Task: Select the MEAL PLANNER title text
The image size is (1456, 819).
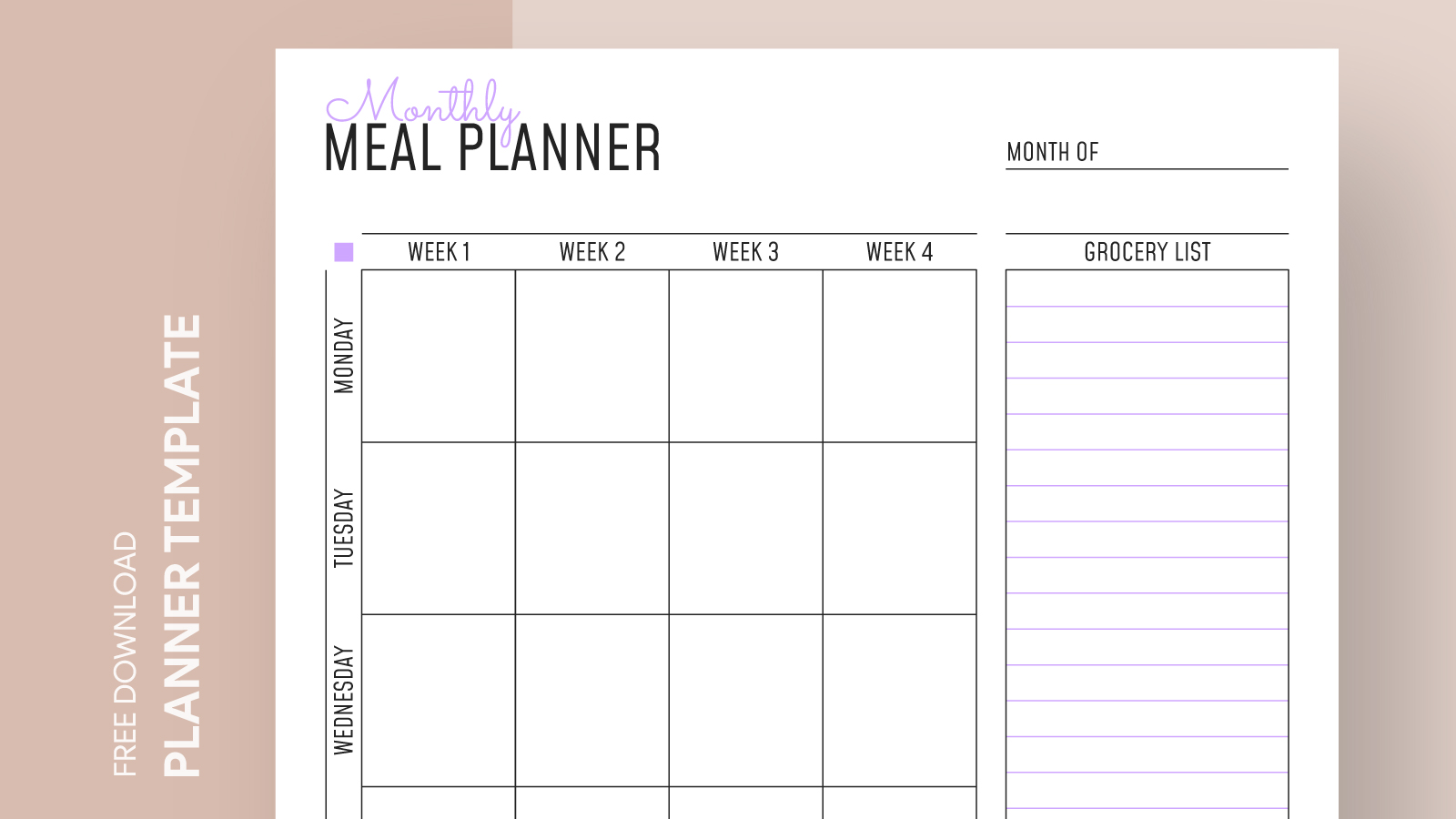Action: point(492,148)
